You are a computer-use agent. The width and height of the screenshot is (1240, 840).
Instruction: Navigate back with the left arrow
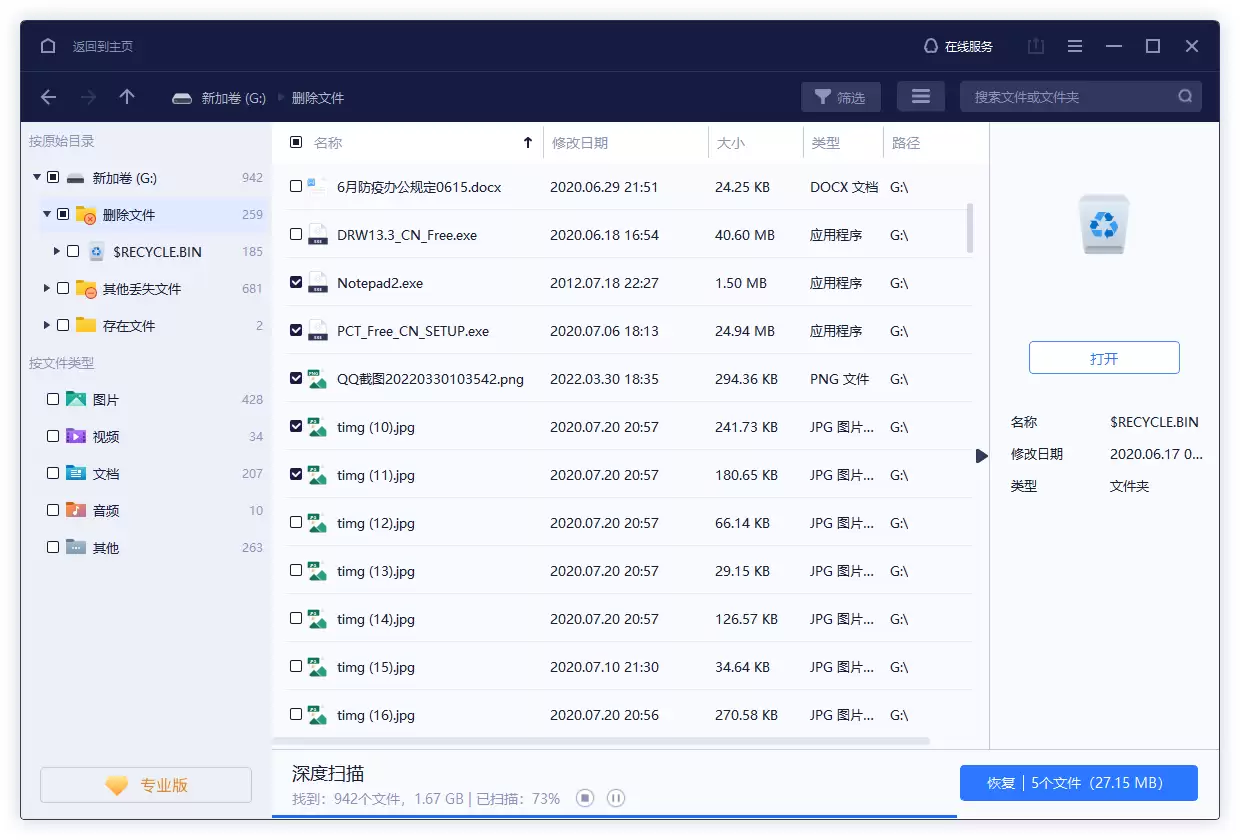click(48, 97)
